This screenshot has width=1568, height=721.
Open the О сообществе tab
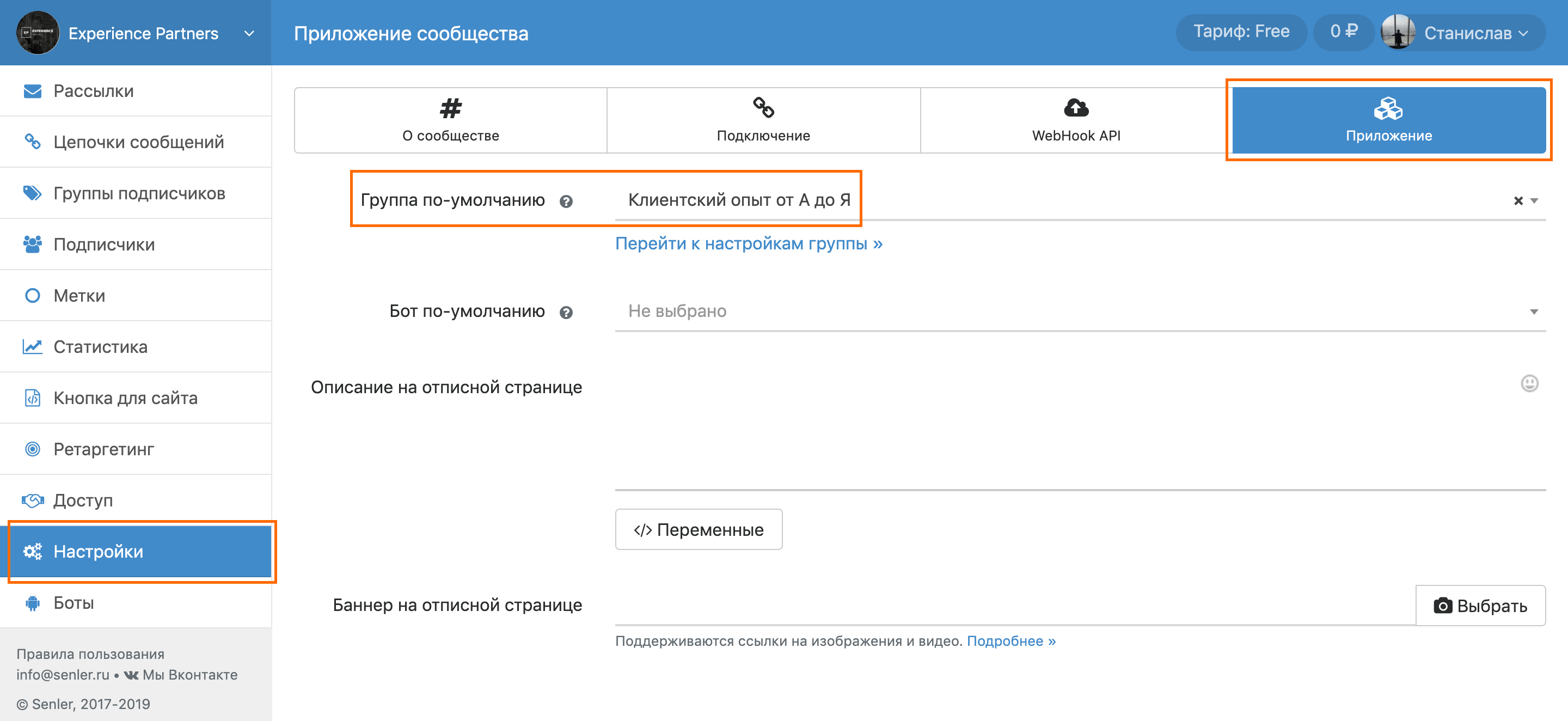point(450,120)
